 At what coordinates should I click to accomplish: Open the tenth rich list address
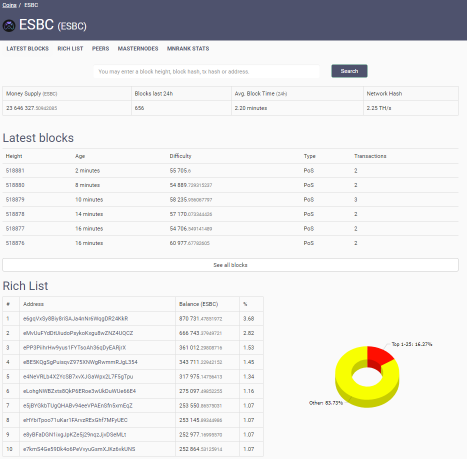[x=79, y=449]
